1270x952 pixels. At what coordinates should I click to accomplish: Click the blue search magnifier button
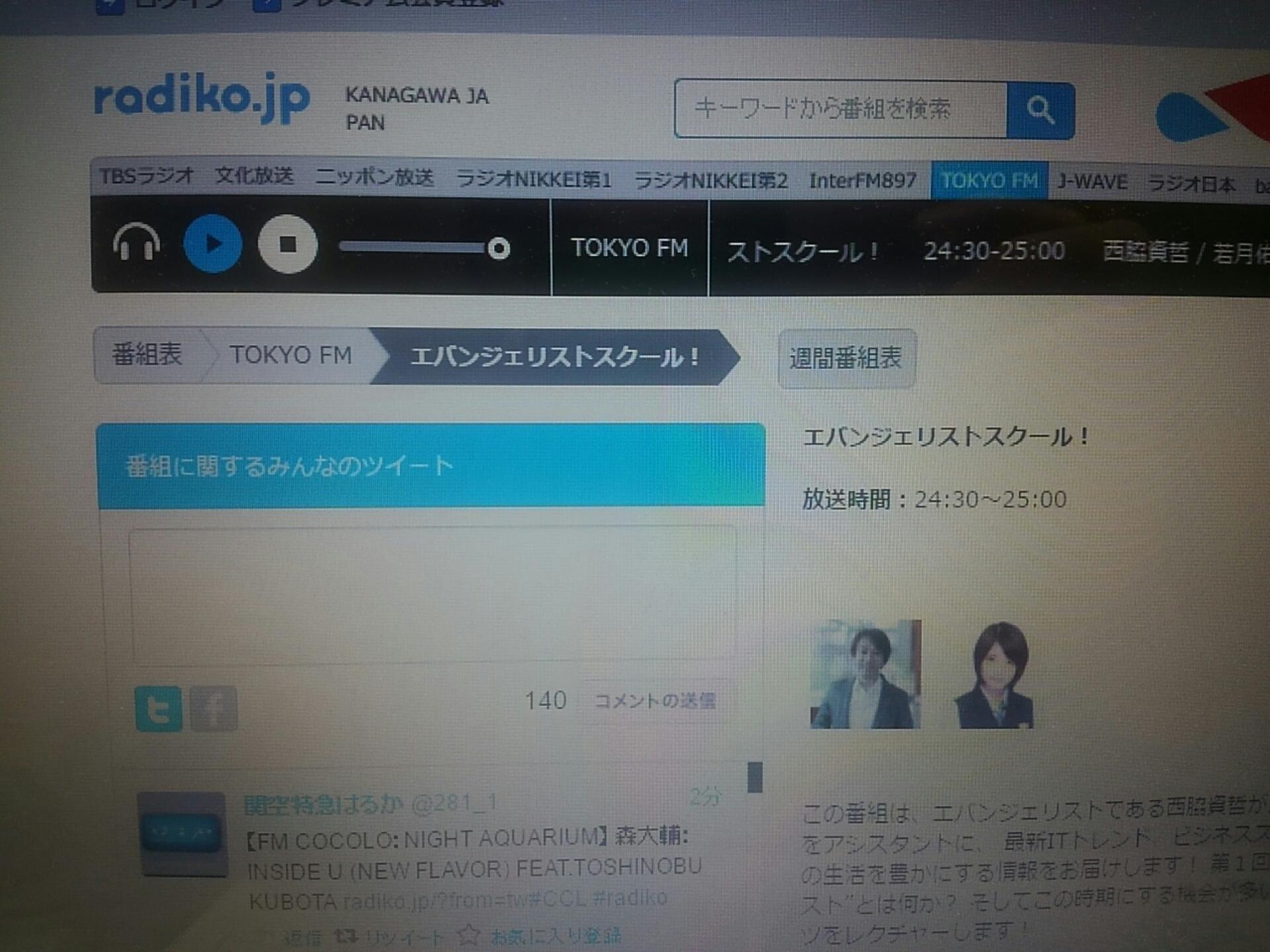(1040, 110)
